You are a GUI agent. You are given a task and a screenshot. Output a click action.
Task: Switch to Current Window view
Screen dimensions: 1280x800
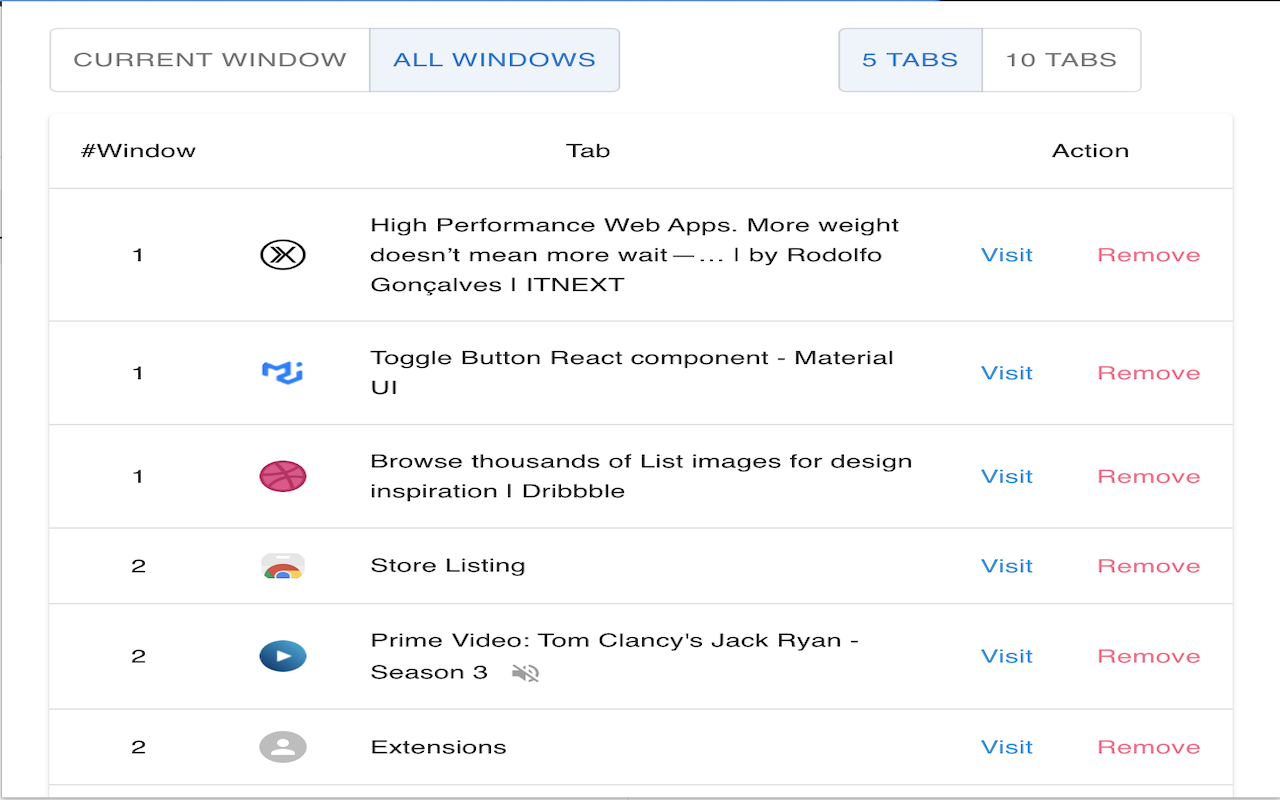pyautogui.click(x=209, y=59)
